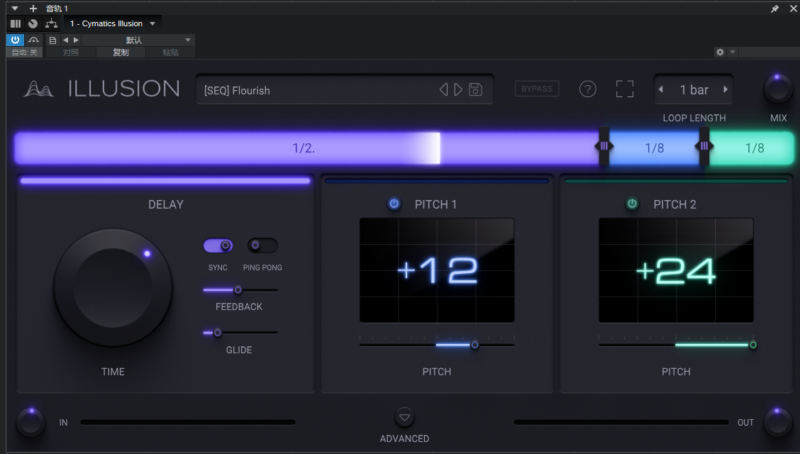Open the preset file document icon
The height and width of the screenshot is (454, 800).
tap(53, 40)
